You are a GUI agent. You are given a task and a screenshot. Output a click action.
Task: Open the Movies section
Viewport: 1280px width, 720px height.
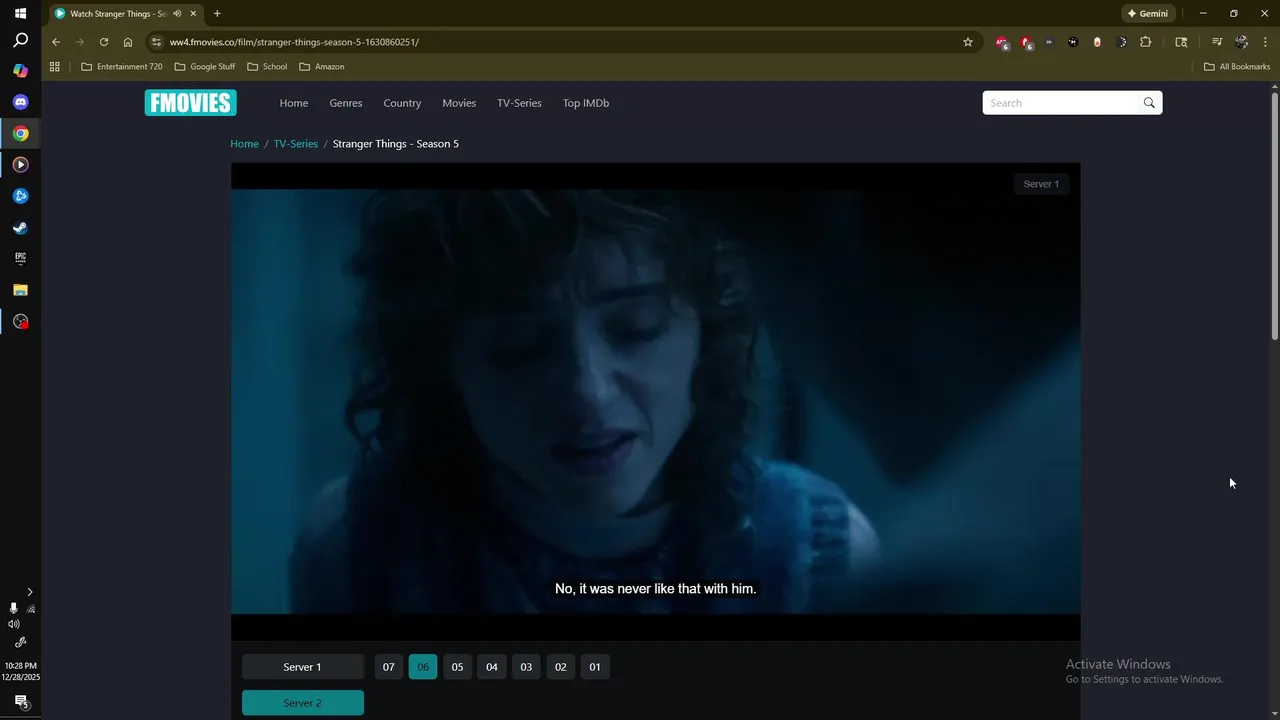[459, 103]
